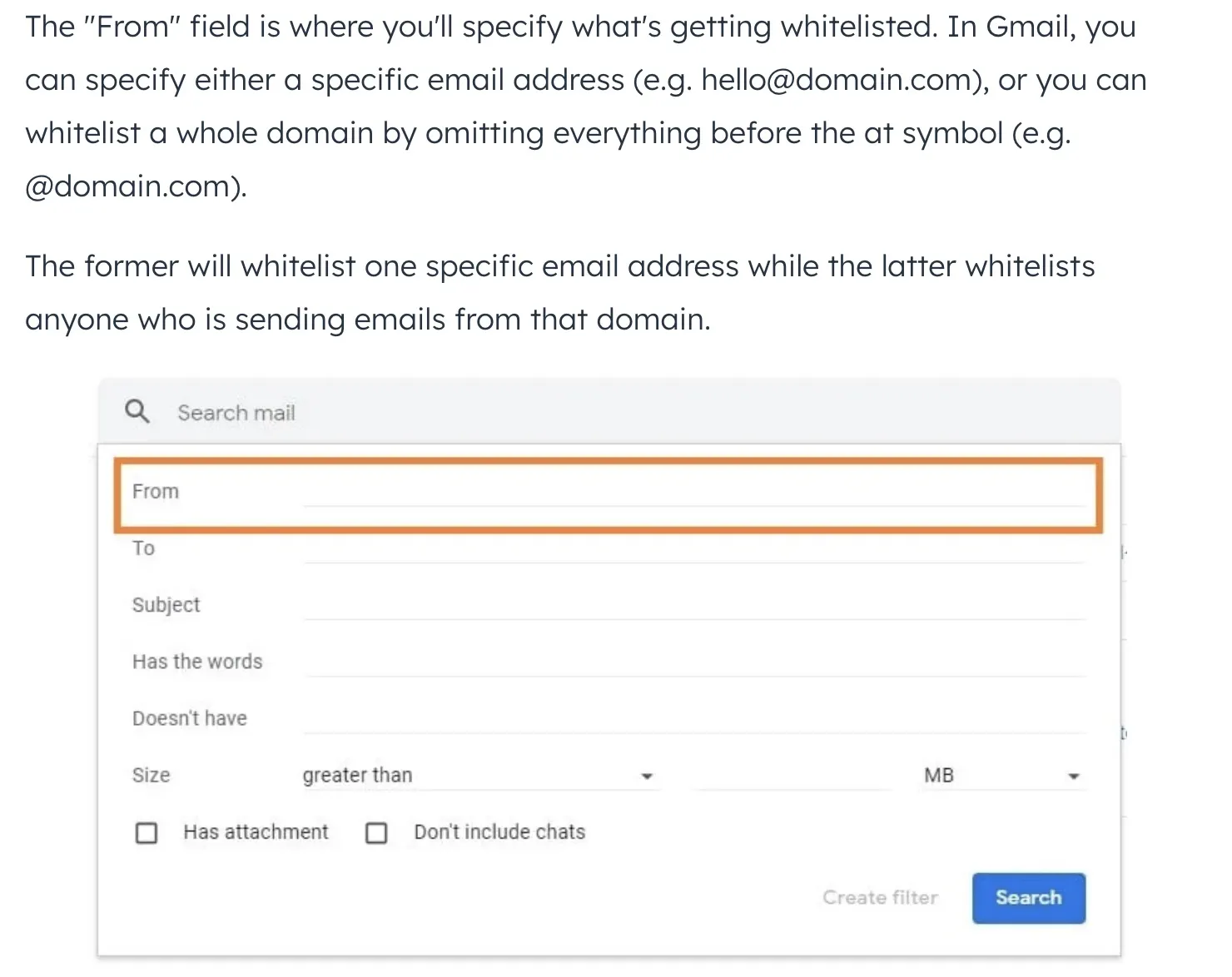The image size is (1232, 977).
Task: Click the MB dropdown arrow
Action: (x=1074, y=776)
